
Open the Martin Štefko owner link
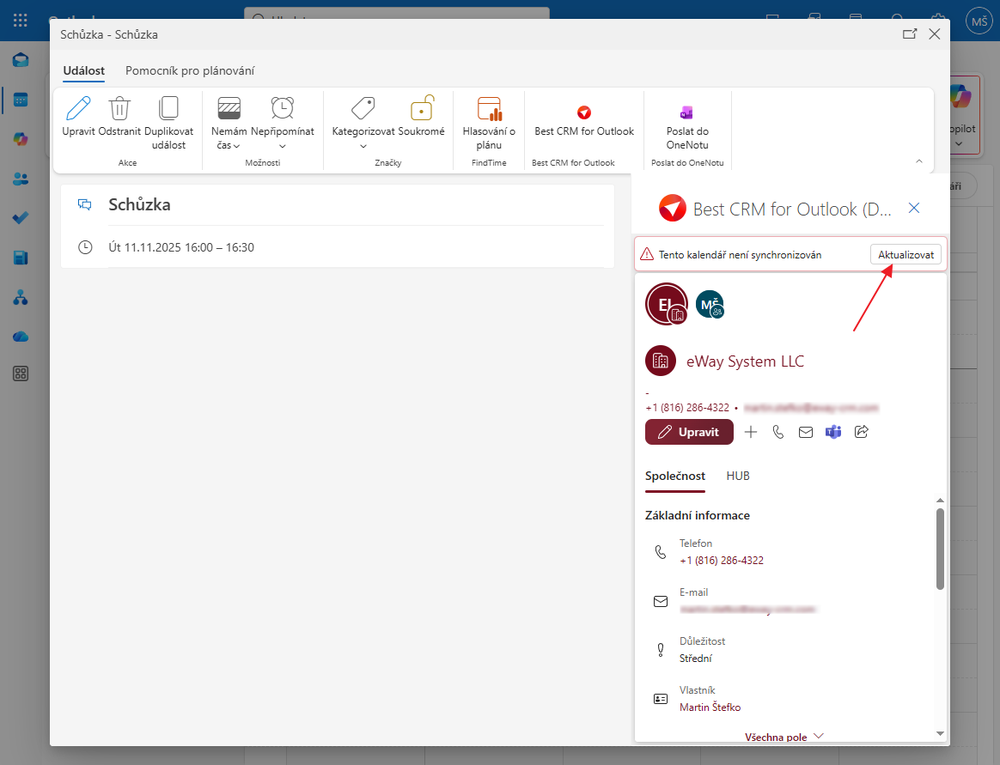pyautogui.click(x=710, y=708)
